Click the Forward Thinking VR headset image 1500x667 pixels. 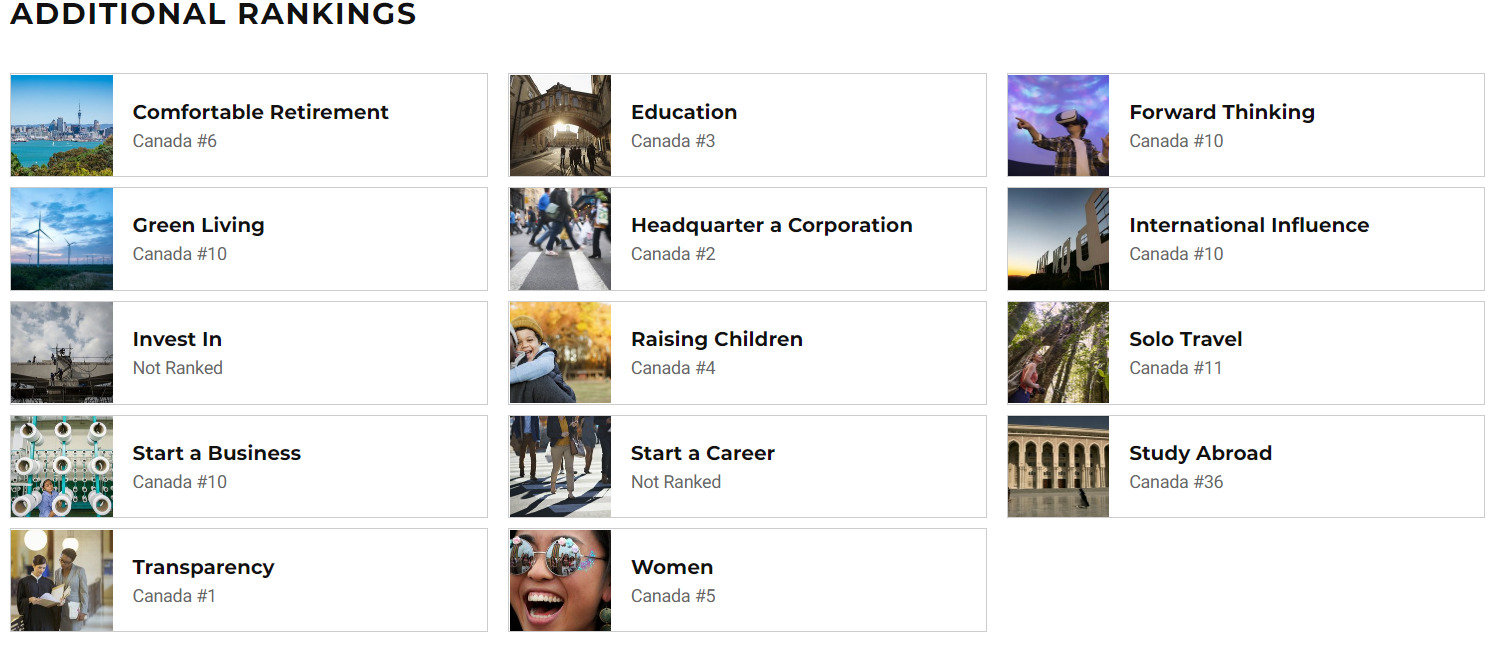(1058, 125)
